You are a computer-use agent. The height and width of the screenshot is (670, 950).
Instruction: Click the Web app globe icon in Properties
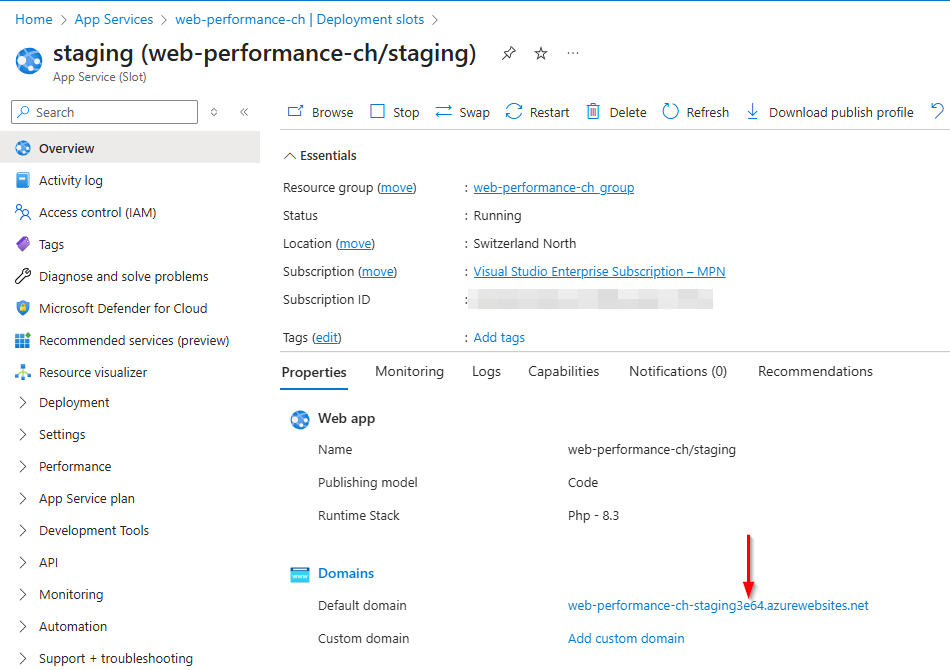[x=300, y=419]
